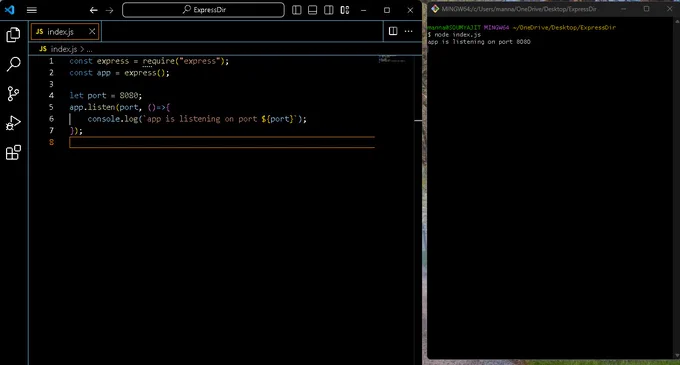Maximize the VS Code window

387,10
